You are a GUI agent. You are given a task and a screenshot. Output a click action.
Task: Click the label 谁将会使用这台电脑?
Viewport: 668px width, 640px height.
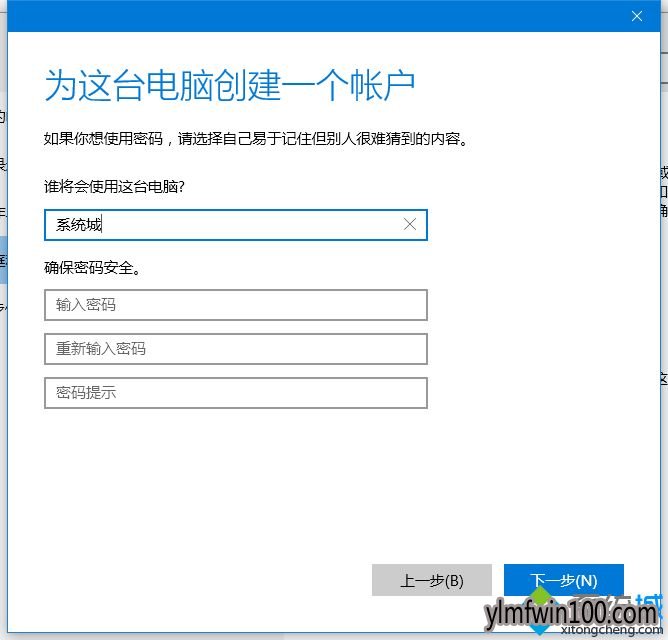[x=114, y=186]
